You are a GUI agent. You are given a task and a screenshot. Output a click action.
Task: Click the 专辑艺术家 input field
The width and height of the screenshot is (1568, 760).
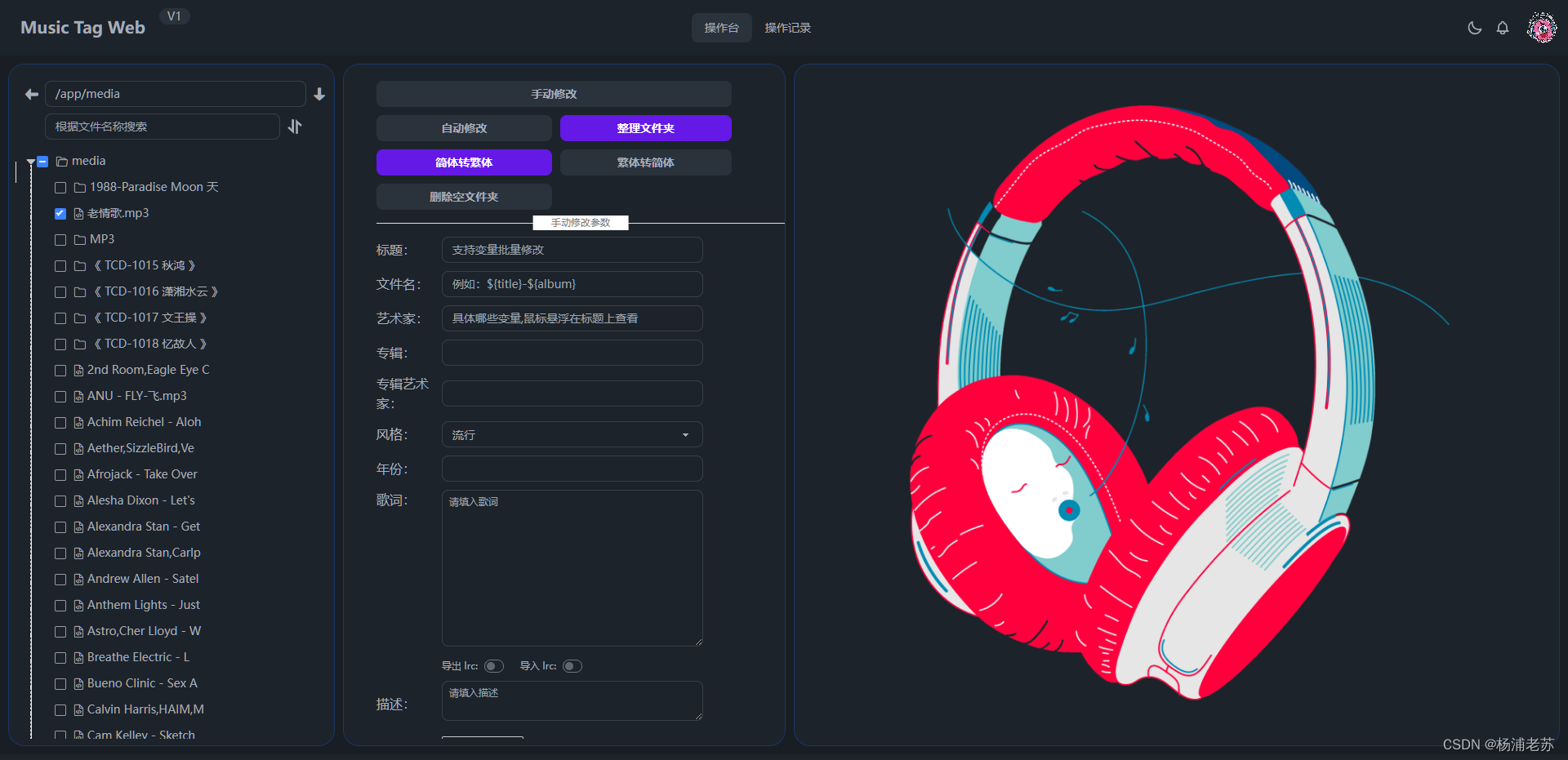pyautogui.click(x=572, y=393)
